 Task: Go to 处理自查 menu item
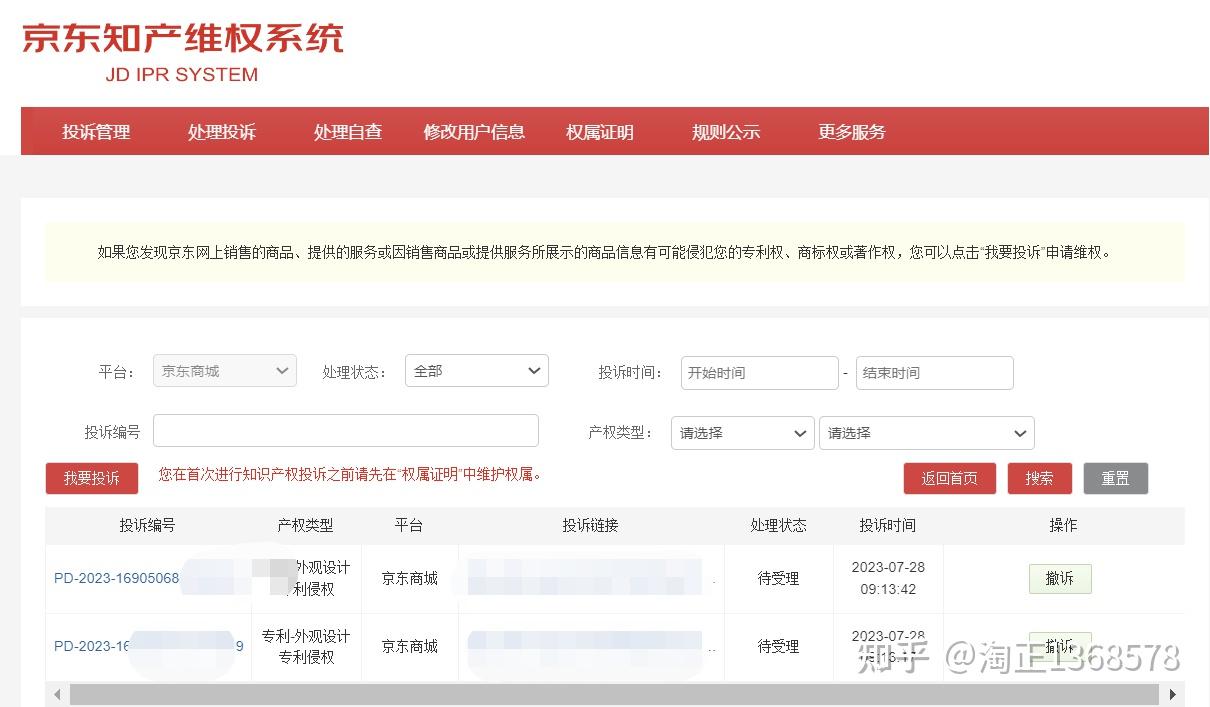pos(348,132)
